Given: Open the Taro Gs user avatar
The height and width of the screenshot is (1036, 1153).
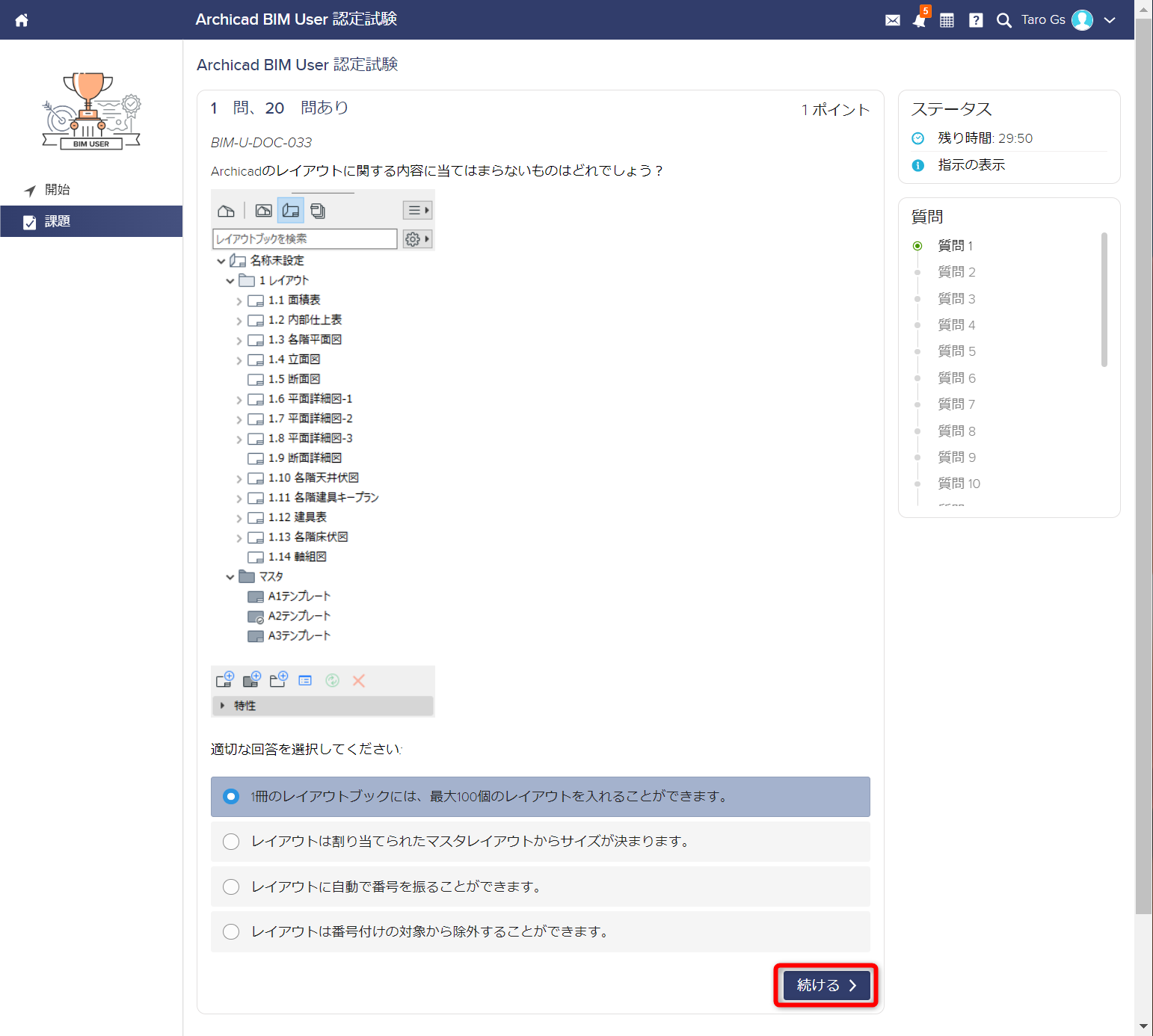Looking at the screenshot, I should [1082, 20].
